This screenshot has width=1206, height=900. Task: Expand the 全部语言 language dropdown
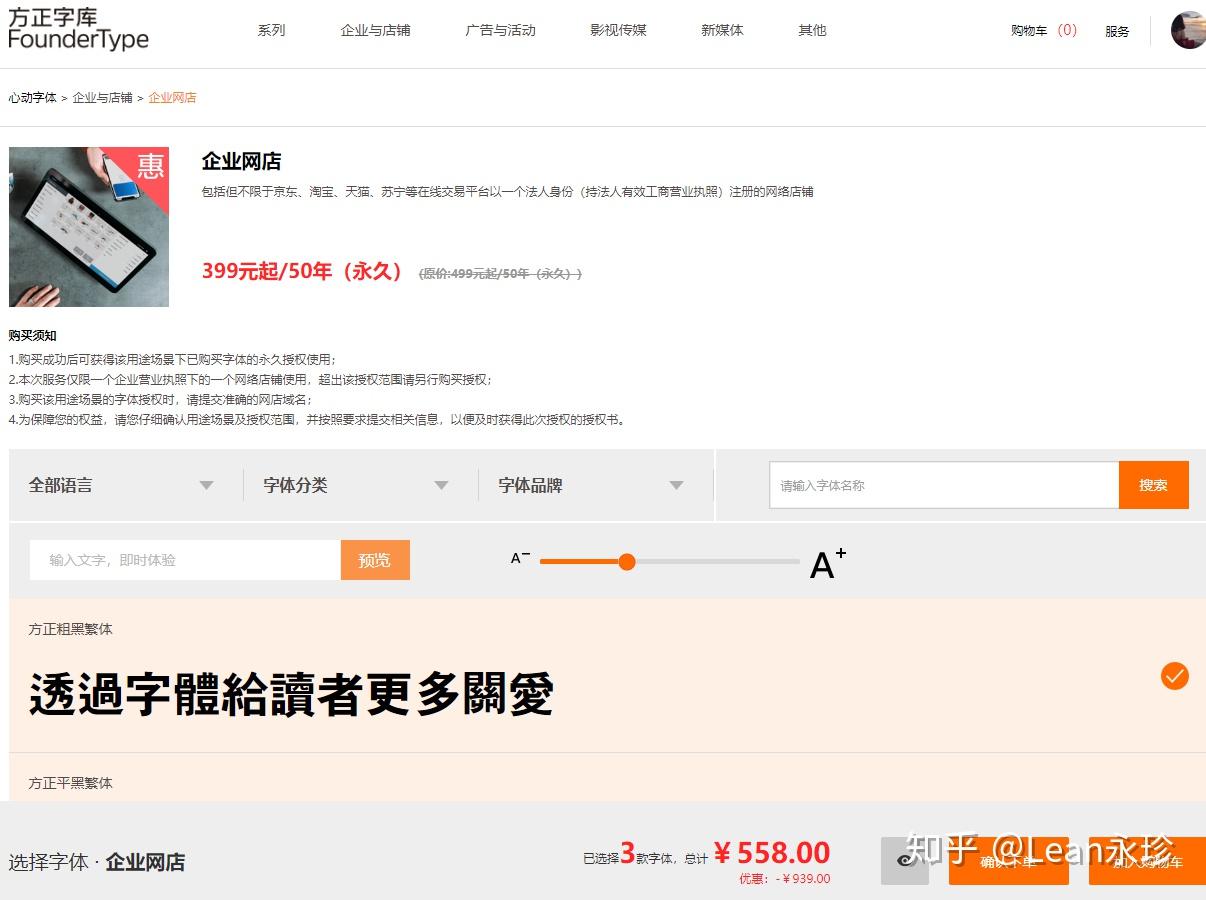pos(121,485)
